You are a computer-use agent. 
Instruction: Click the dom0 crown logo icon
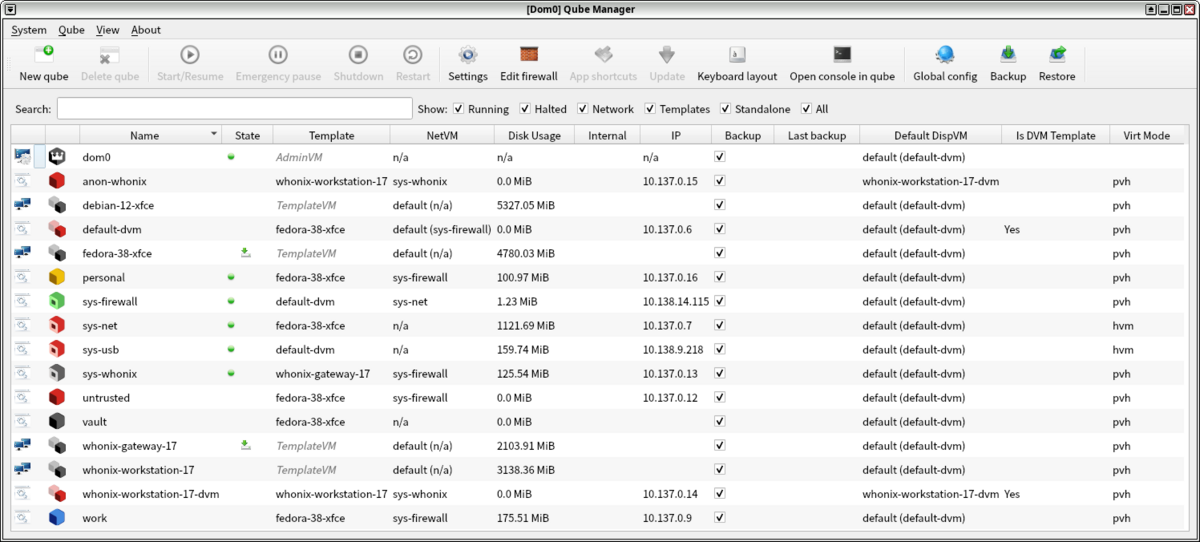pos(57,157)
